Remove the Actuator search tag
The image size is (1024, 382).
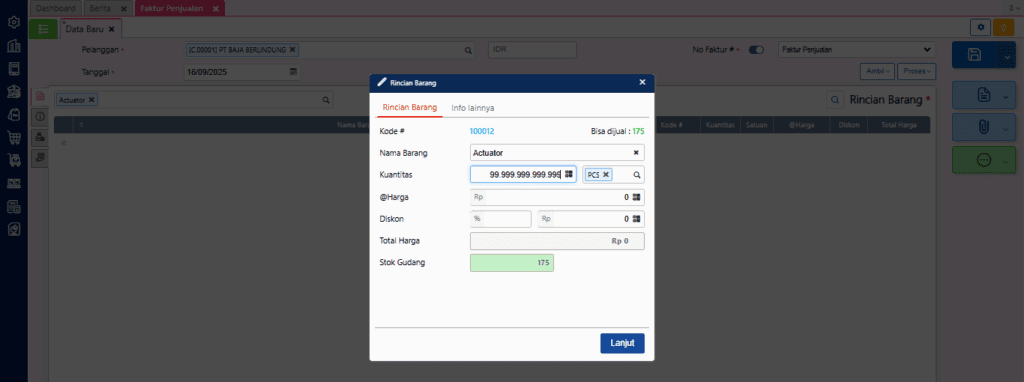click(91, 100)
